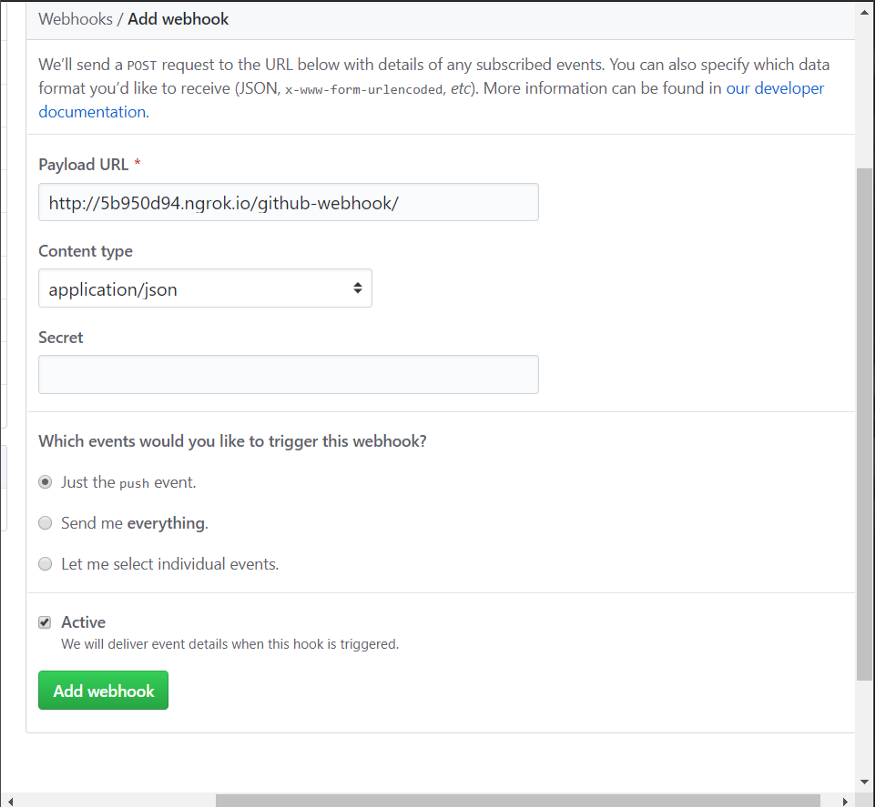Open the Content type dropdown
Viewport: 875px width, 807px height.
(x=205, y=287)
